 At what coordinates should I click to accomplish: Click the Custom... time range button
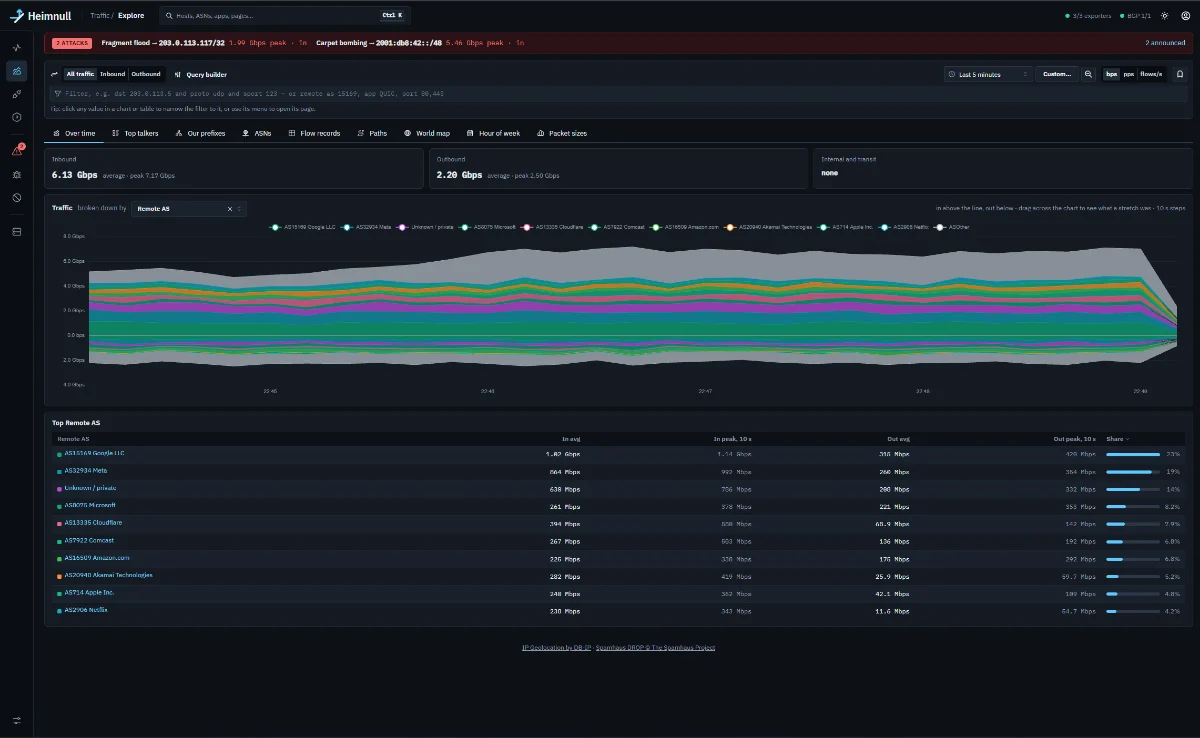[x=1058, y=74]
